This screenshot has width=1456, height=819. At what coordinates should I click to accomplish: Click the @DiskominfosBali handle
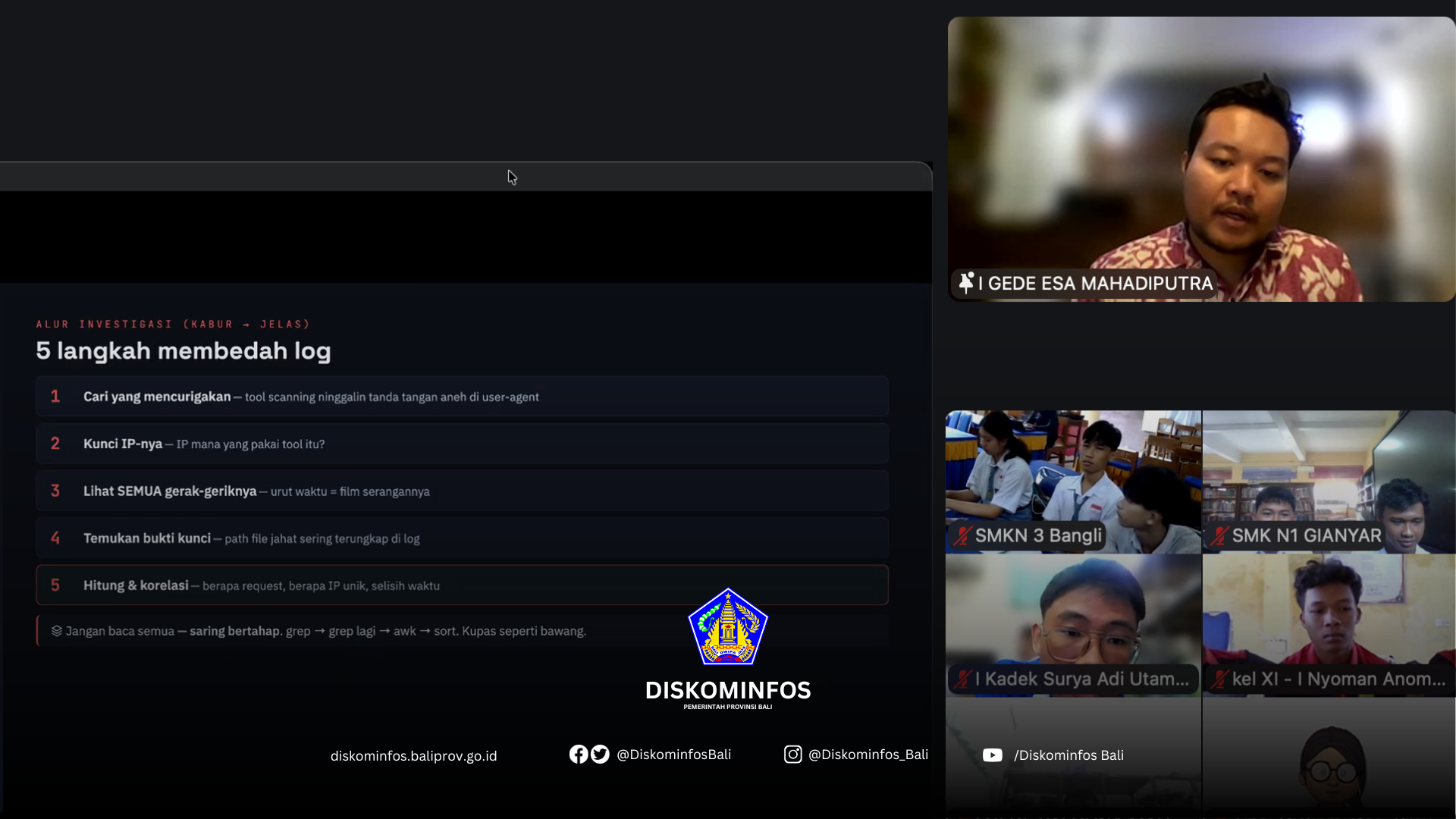click(x=673, y=755)
